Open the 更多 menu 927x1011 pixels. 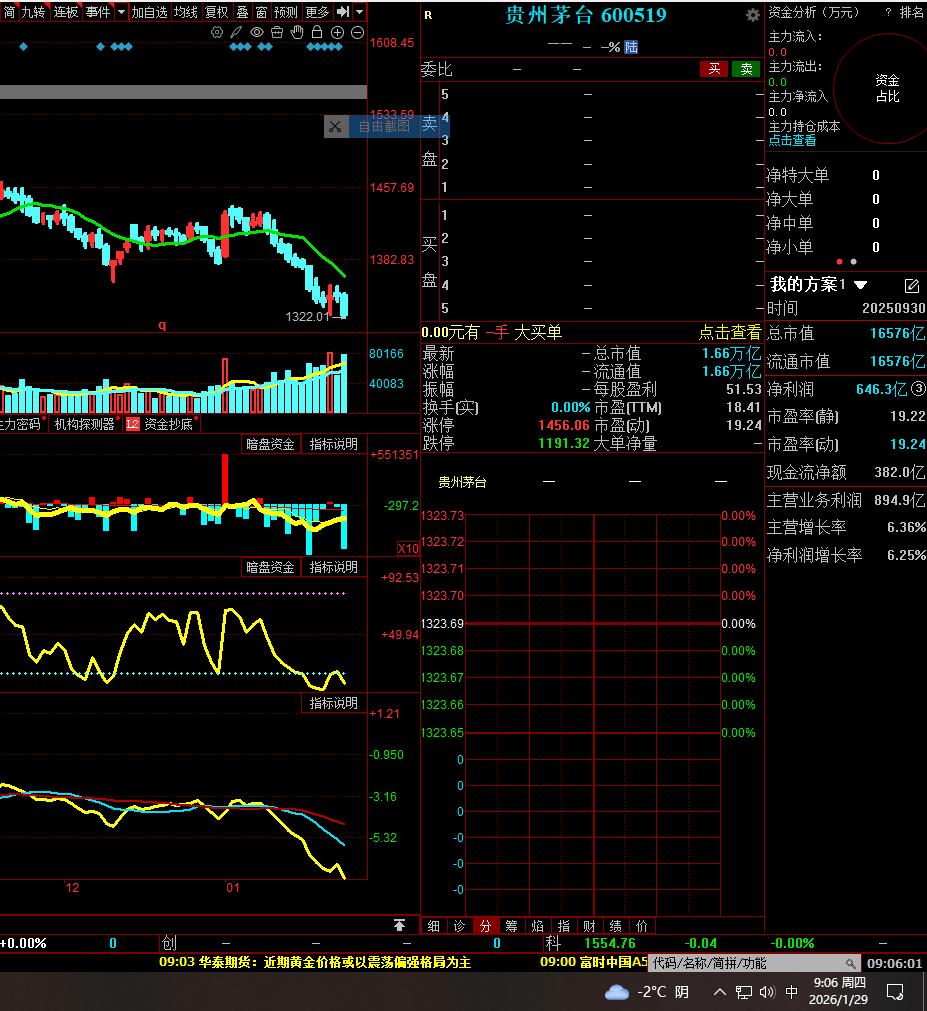click(317, 12)
